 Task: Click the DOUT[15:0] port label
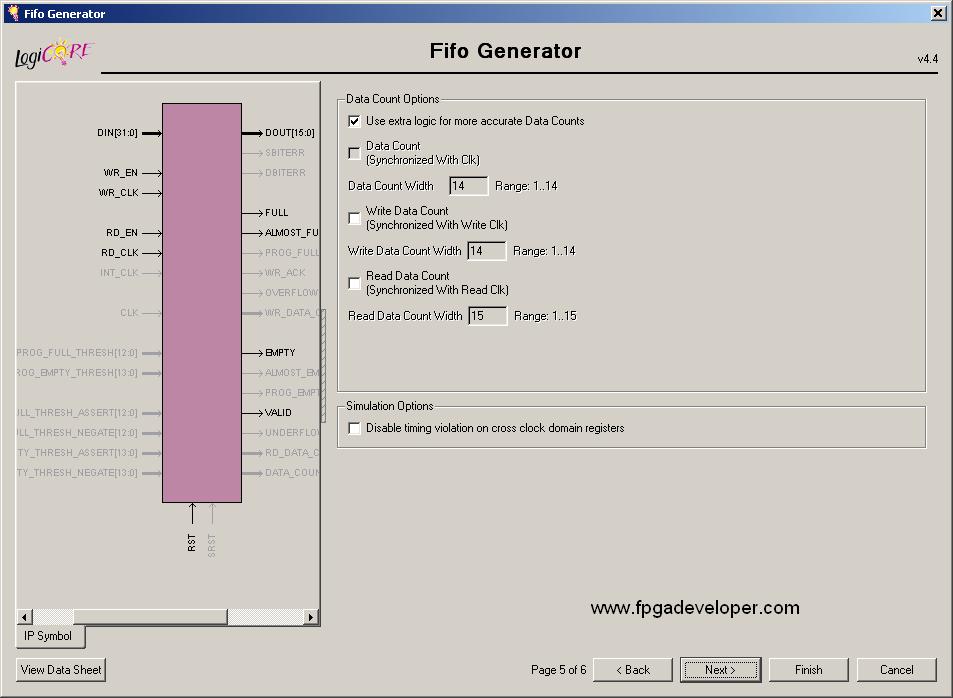pyautogui.click(x=290, y=133)
